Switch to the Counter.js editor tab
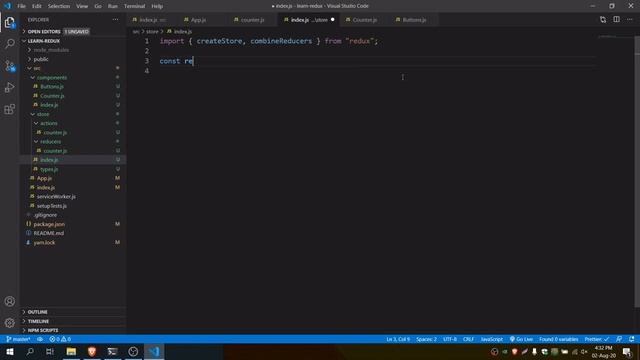The image size is (640, 360). pos(364,20)
